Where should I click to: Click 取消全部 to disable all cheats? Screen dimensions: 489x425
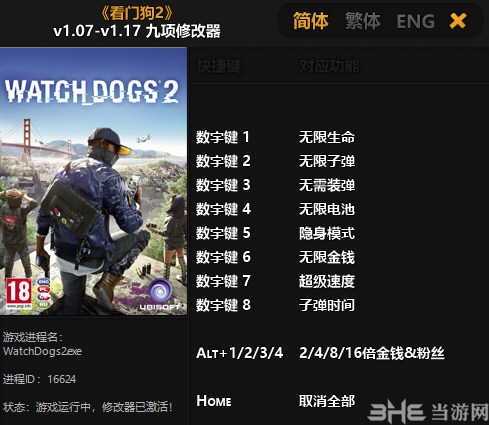[327, 401]
